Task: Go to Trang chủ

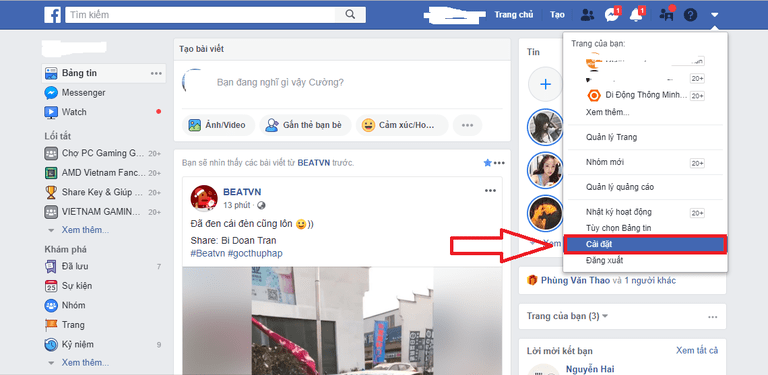Action: [513, 15]
